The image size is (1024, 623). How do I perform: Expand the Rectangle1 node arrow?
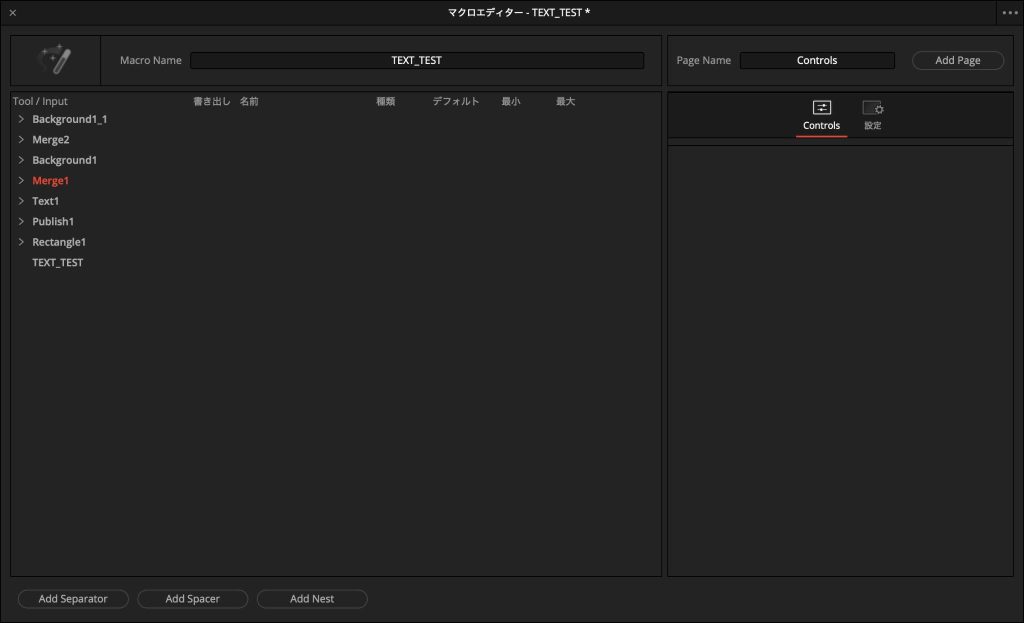21,242
